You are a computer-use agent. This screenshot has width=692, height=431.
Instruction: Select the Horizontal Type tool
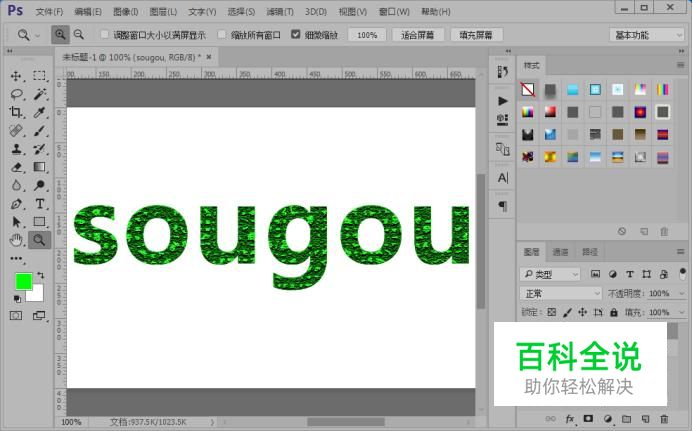[x=39, y=204]
